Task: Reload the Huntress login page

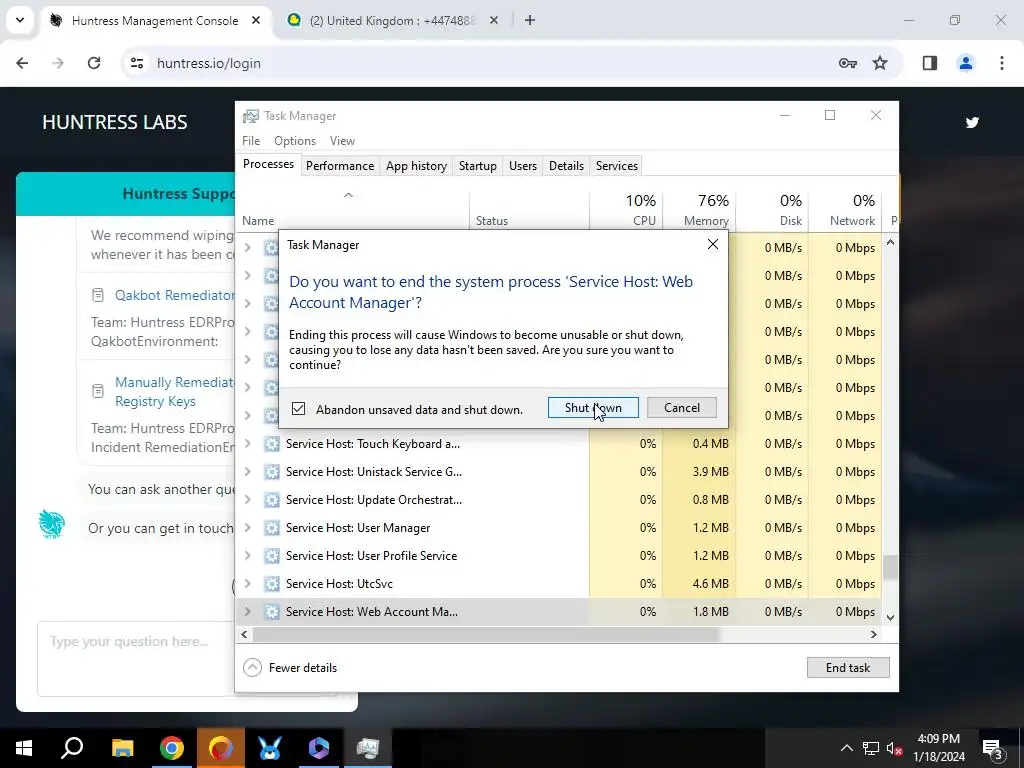Action: 94,63
